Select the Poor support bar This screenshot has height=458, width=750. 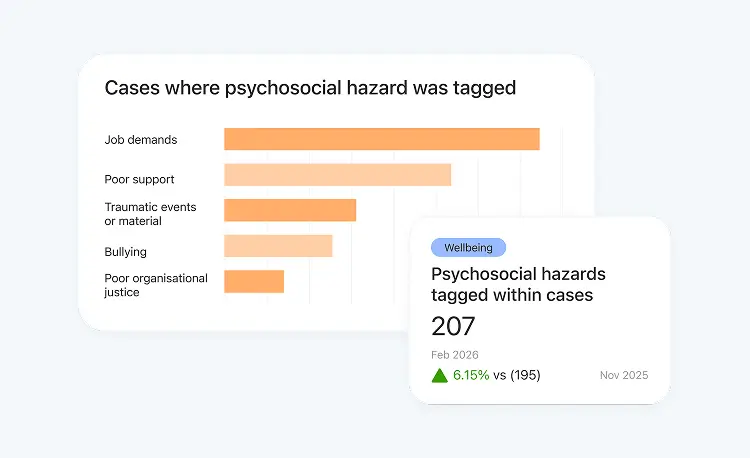[x=338, y=174]
